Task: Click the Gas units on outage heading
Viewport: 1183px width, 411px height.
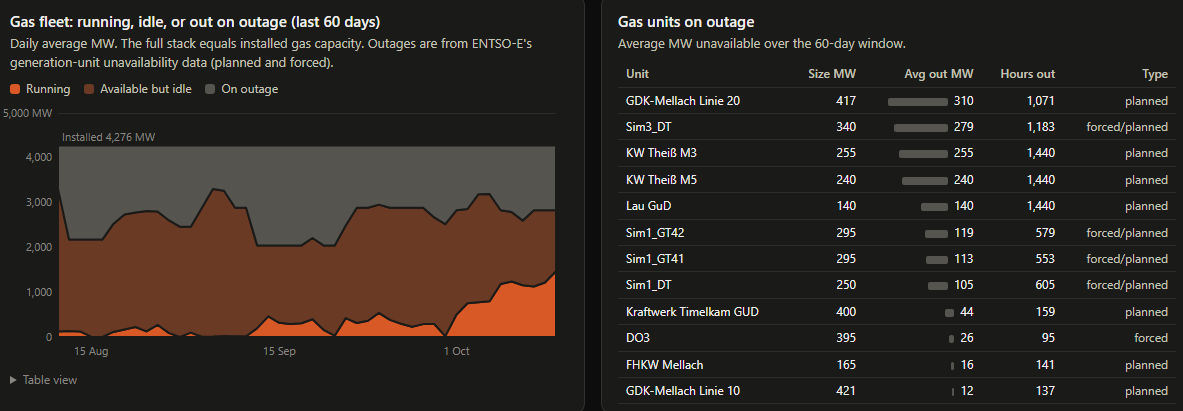Action: tap(686, 22)
